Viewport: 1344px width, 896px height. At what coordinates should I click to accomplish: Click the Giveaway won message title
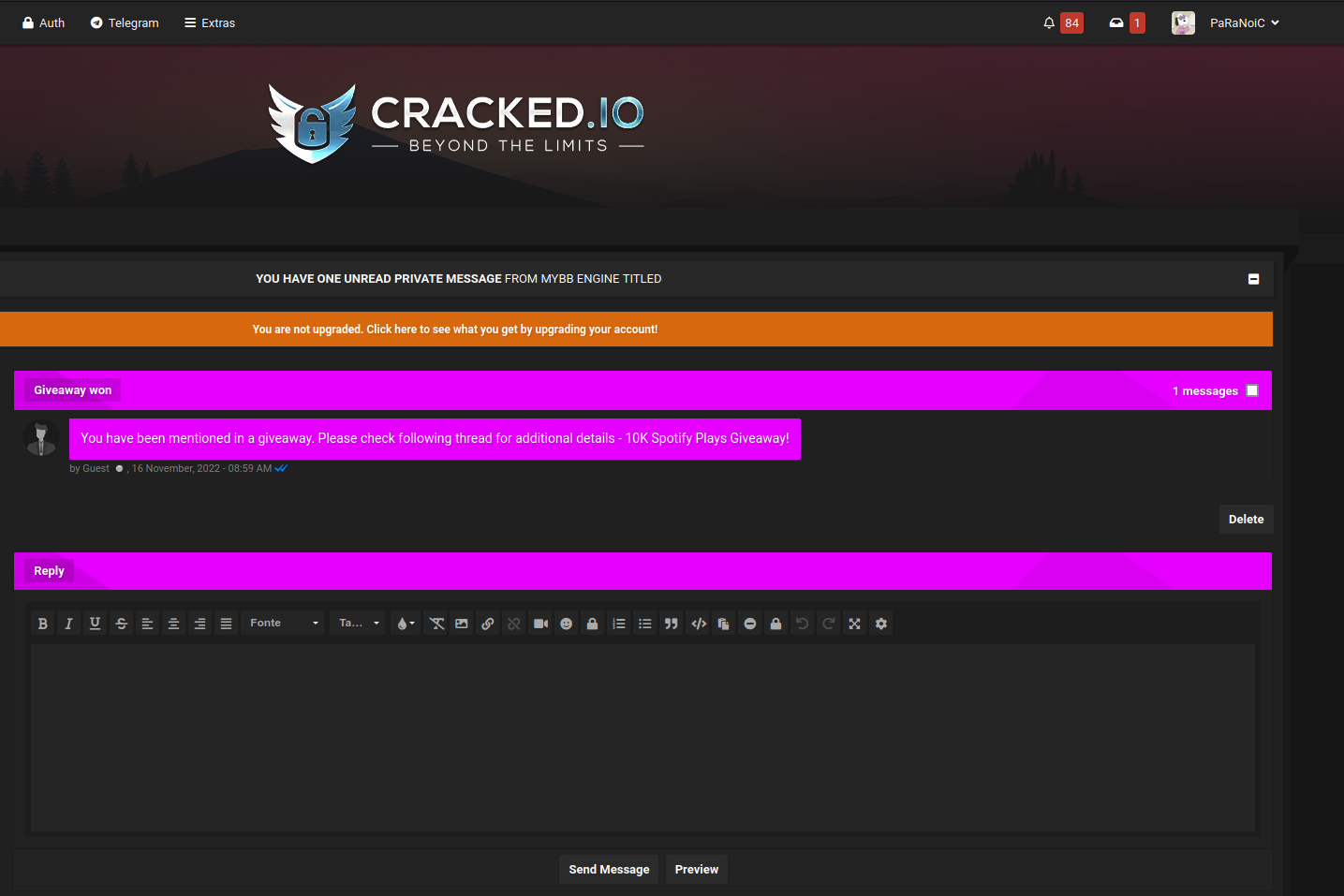(73, 390)
